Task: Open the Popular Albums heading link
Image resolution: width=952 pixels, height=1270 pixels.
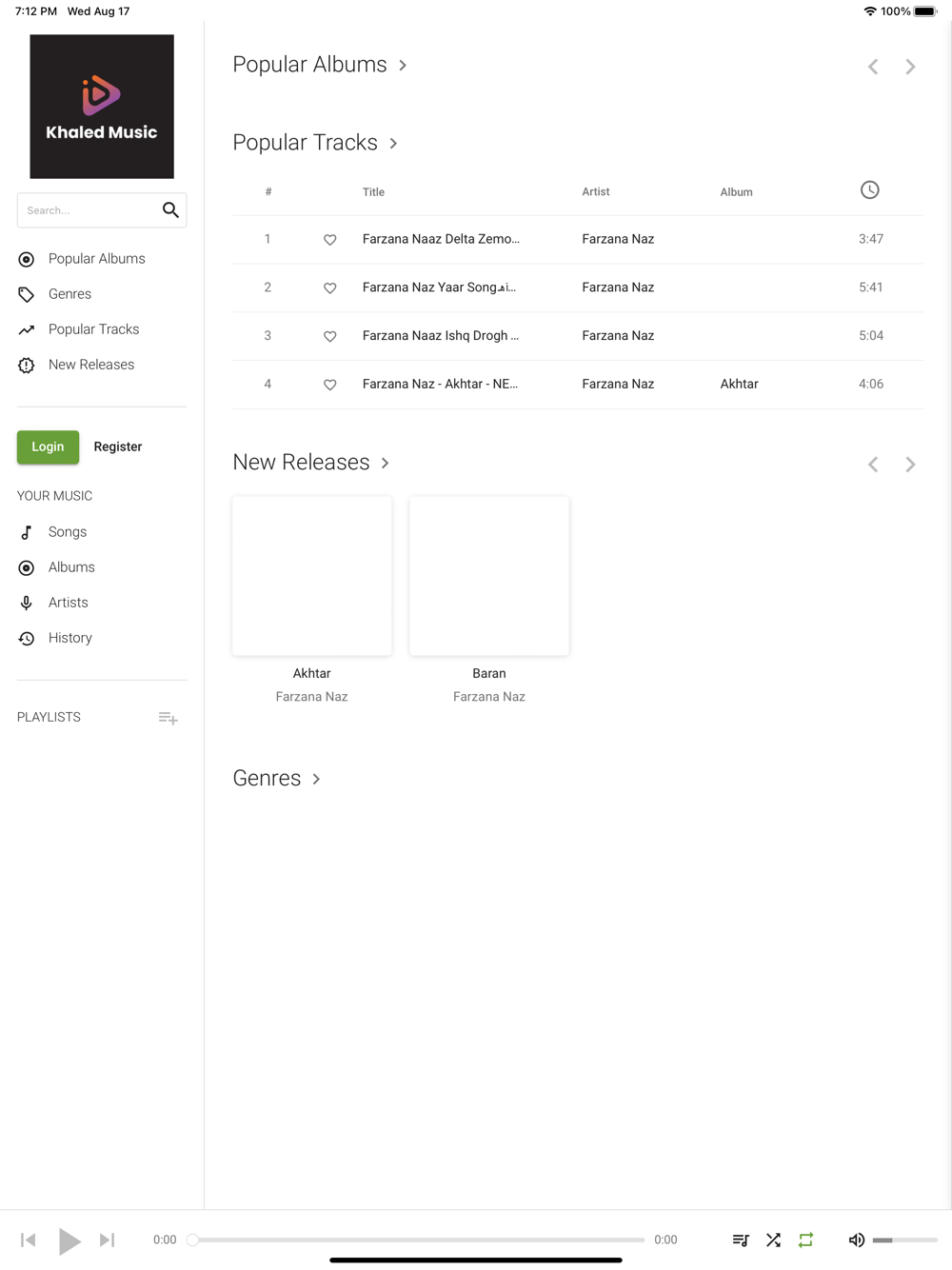Action: click(x=310, y=65)
